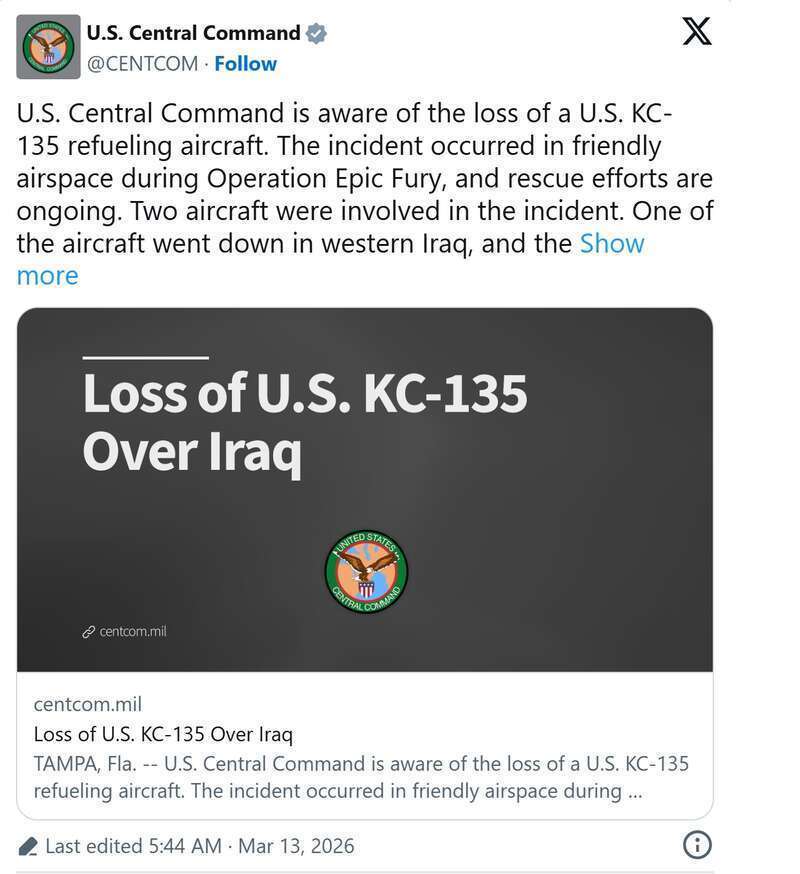Click the pencil edit icon
800x874 pixels.
point(29,846)
